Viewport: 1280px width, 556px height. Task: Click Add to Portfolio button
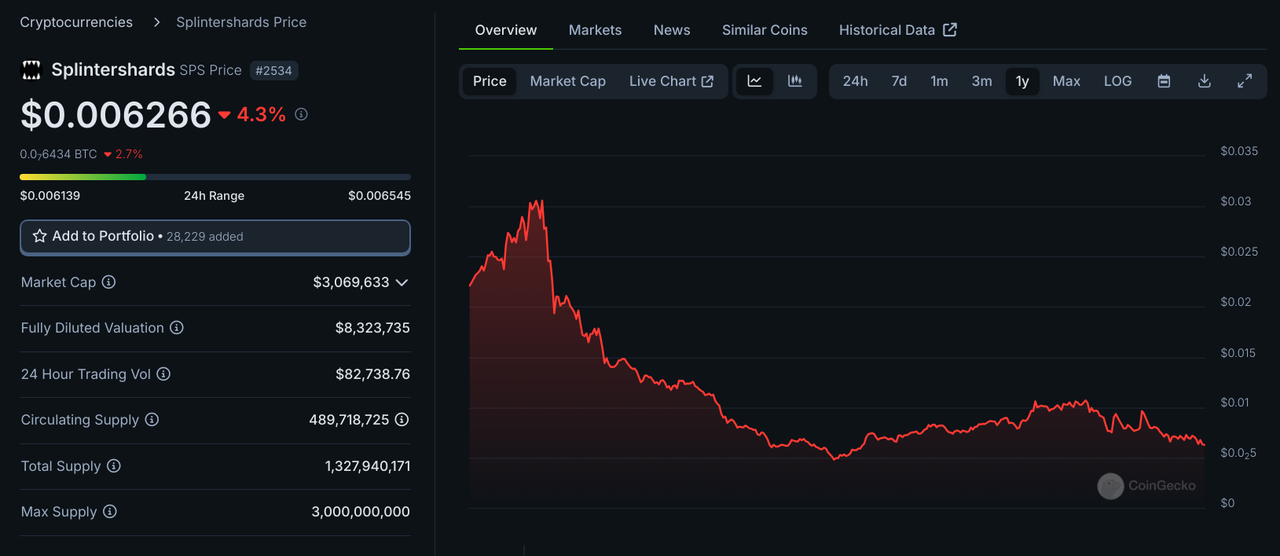[215, 237]
